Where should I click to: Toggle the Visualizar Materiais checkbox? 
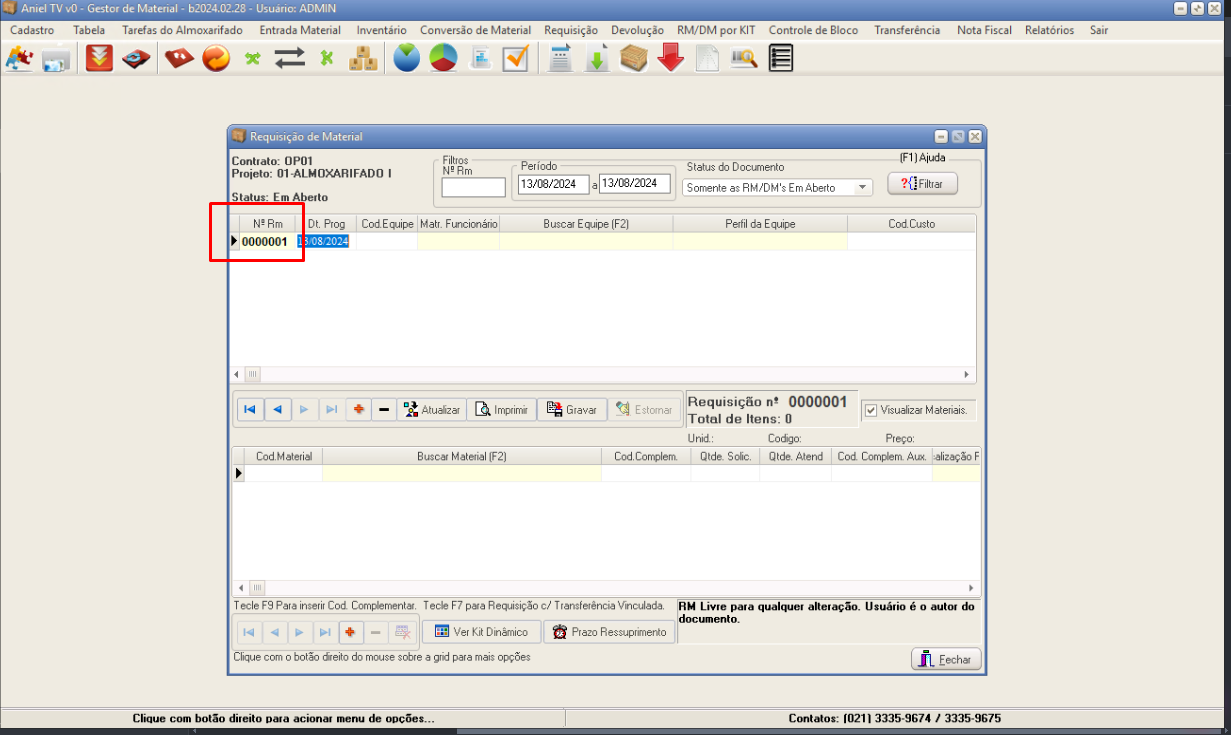point(870,410)
